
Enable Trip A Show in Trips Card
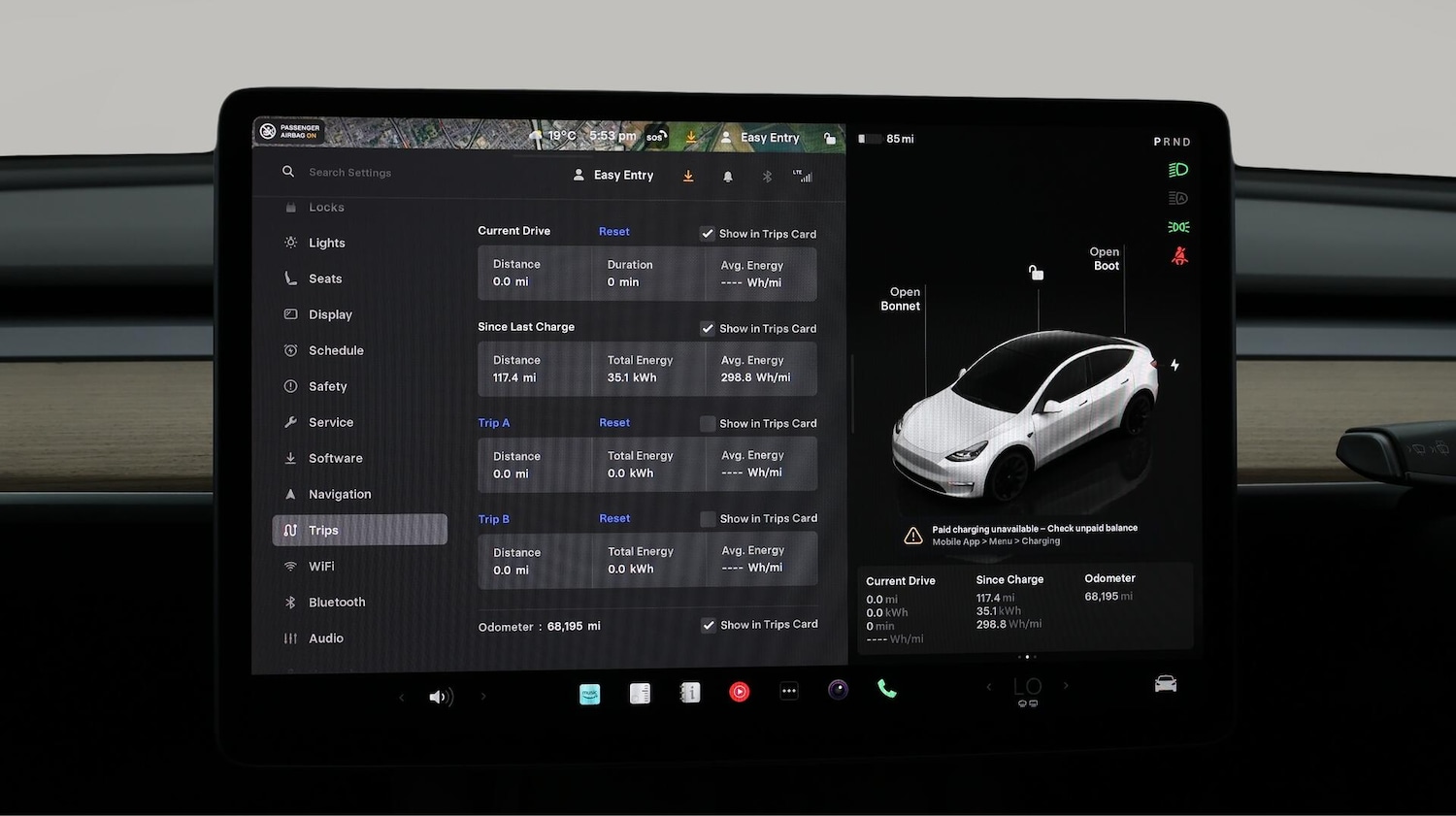point(708,424)
